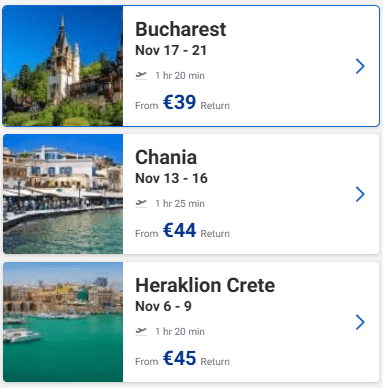Viewport: 383px width, 388px height.
Task: Click the €39 return price
Action: (x=179, y=102)
